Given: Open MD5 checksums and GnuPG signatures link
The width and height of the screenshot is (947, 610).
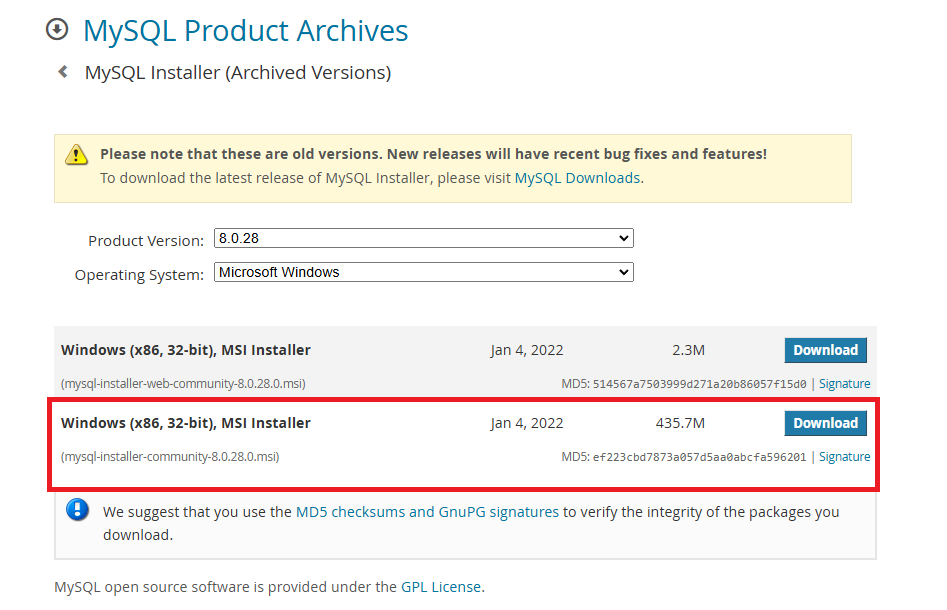Looking at the screenshot, I should point(427,512).
